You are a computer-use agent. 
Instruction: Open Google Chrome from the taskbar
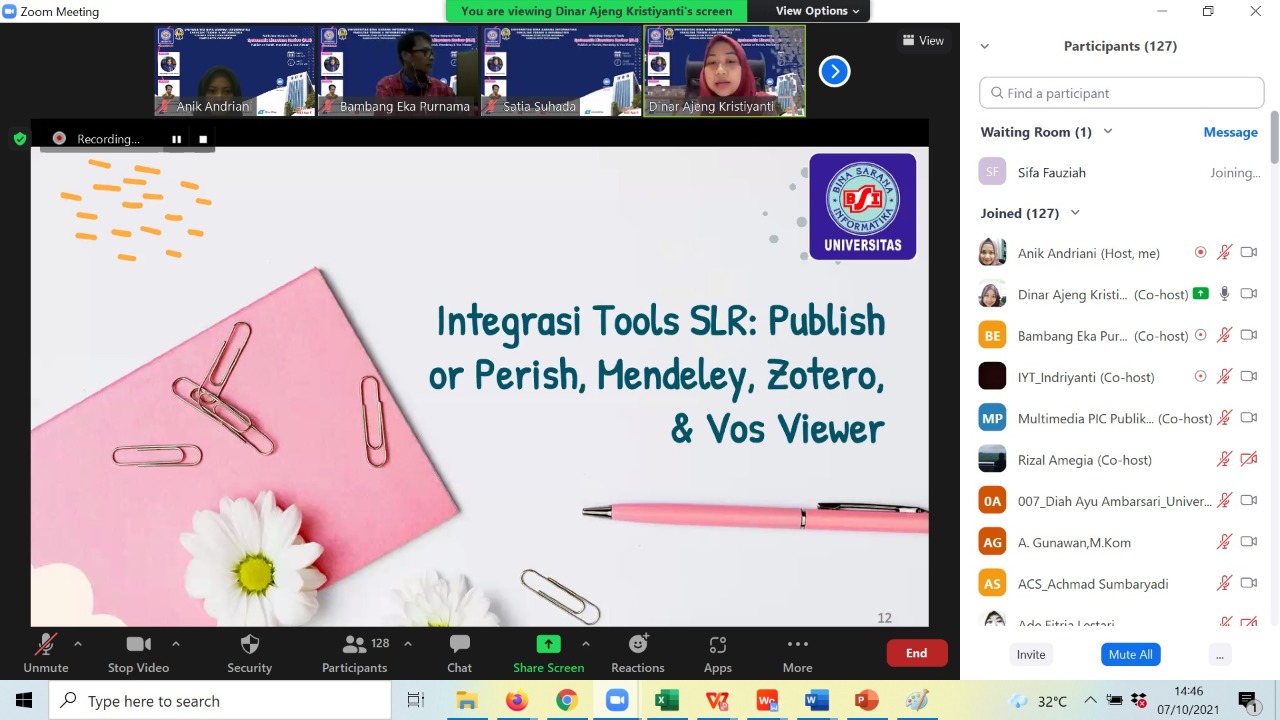[566, 701]
